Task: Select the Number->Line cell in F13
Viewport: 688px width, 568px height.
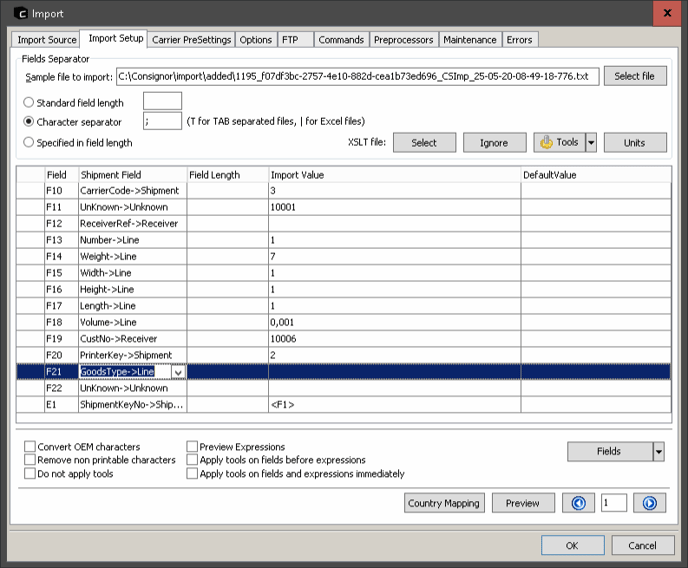Action: pos(133,240)
